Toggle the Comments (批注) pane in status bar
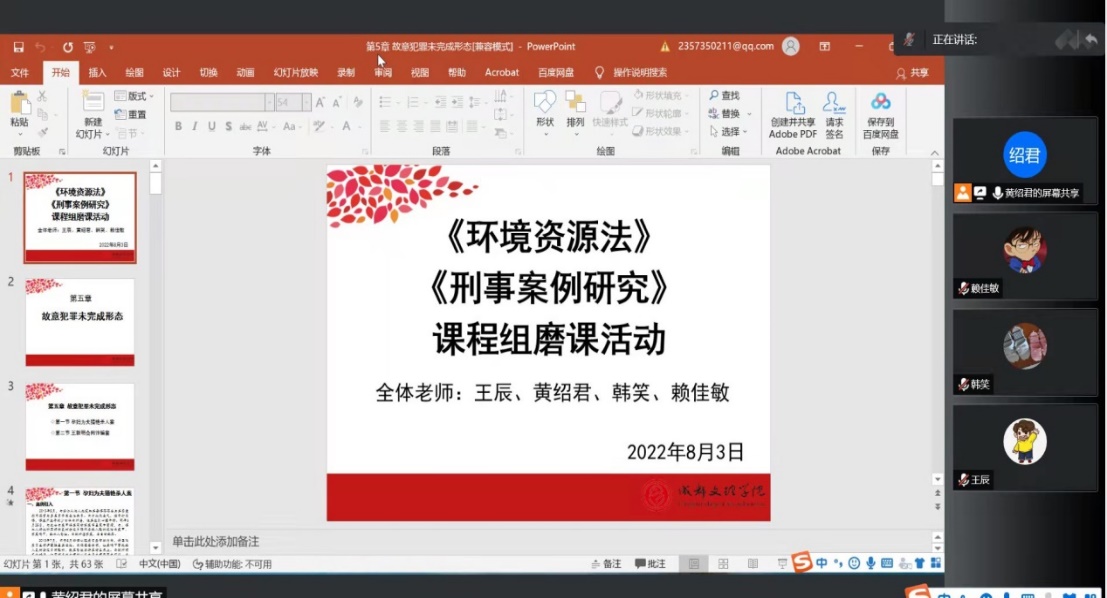 click(649, 564)
